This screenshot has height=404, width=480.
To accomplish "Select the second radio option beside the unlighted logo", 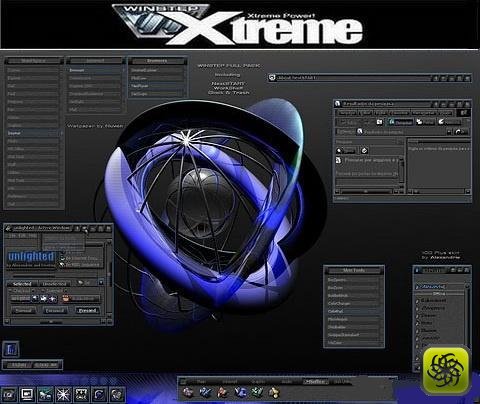I will 62,265.
